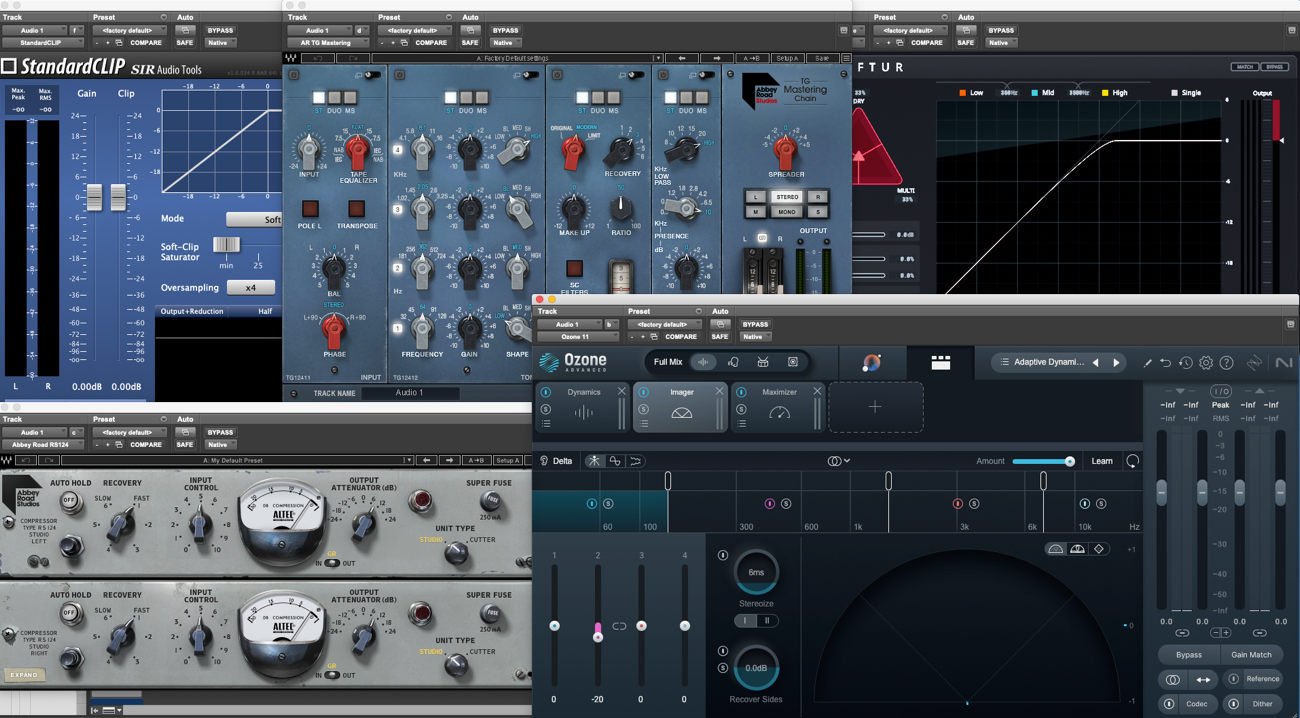Open Ozone settings gear icon
1300x718 pixels.
(x=1206, y=363)
